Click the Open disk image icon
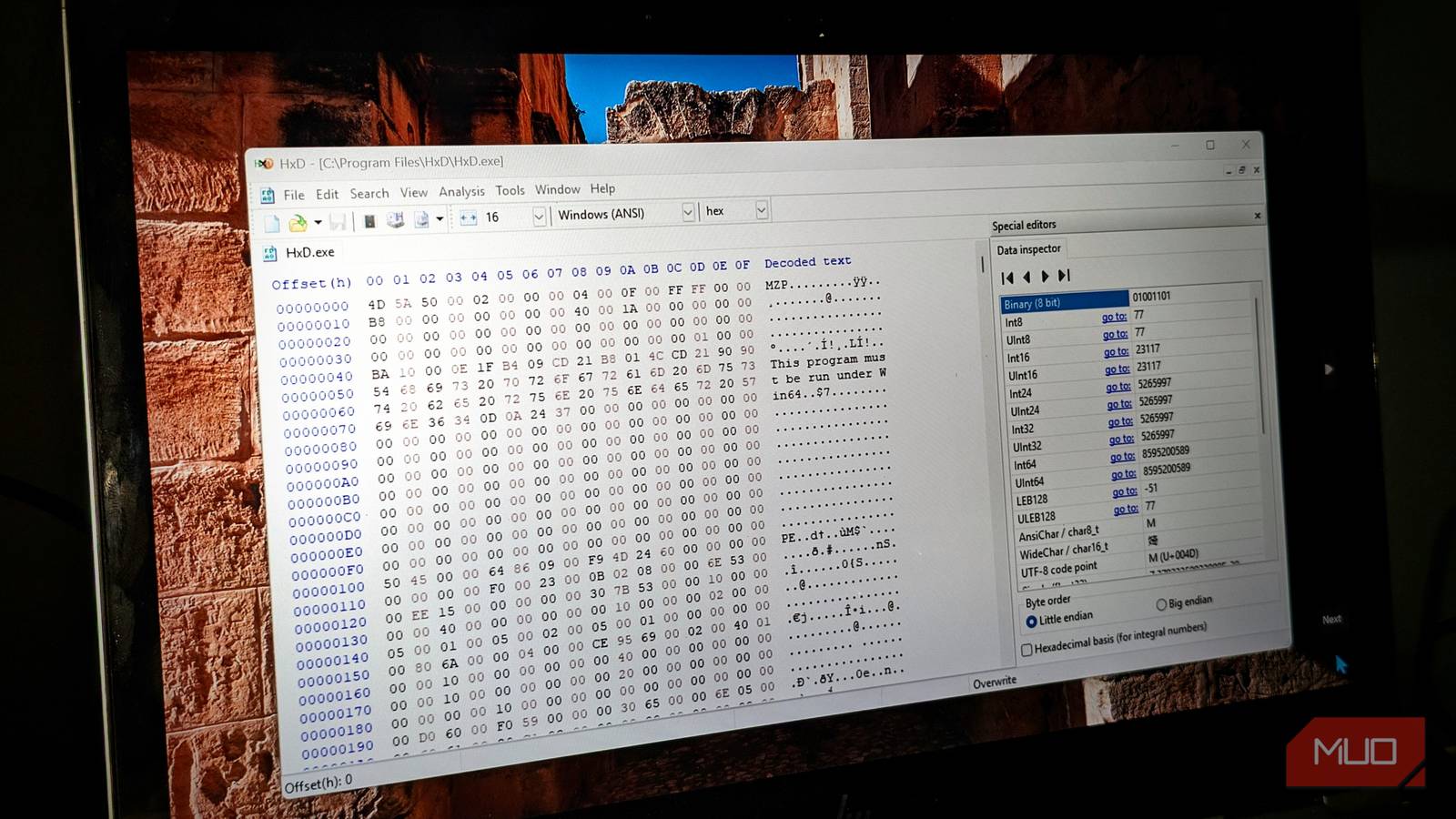This screenshot has height=819, width=1456. pyautogui.click(x=421, y=219)
